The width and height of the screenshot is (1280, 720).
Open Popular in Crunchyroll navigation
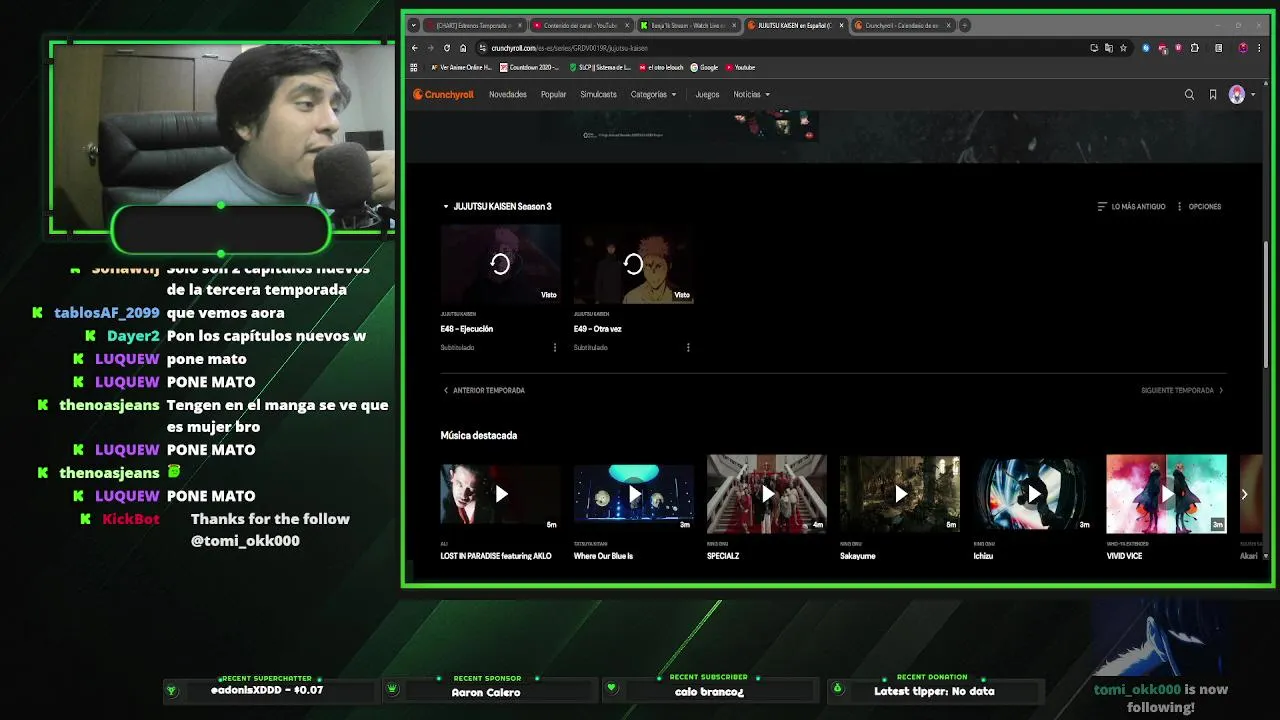tap(553, 94)
